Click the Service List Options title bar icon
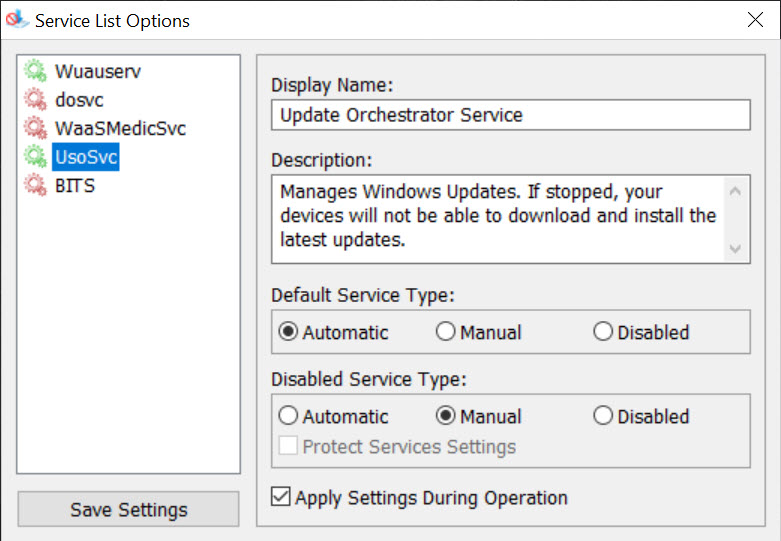Image resolution: width=781 pixels, height=541 pixels. coord(17,20)
